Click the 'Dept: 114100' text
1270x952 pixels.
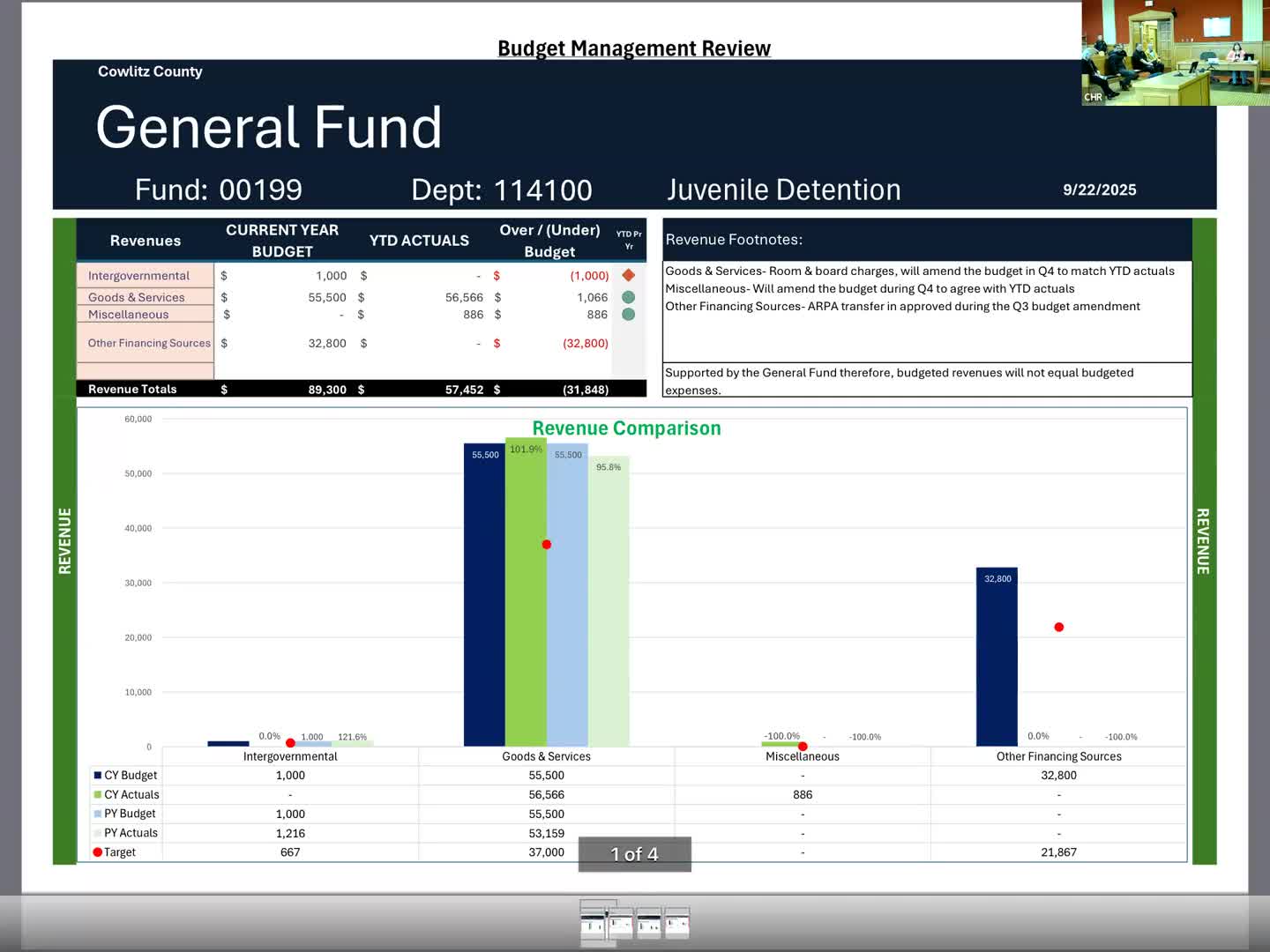(502, 190)
